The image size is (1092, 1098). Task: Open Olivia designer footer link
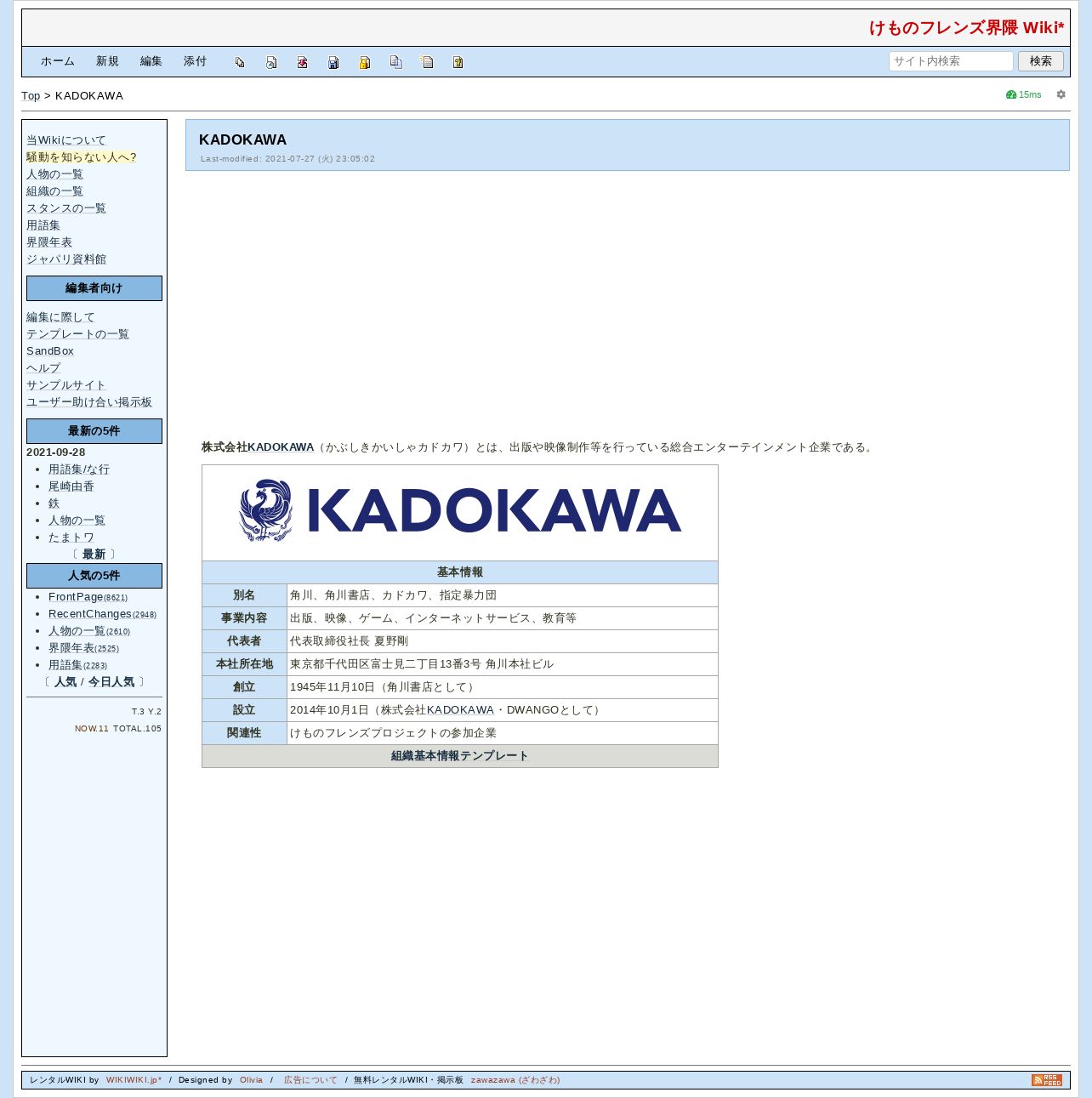tap(251, 1080)
